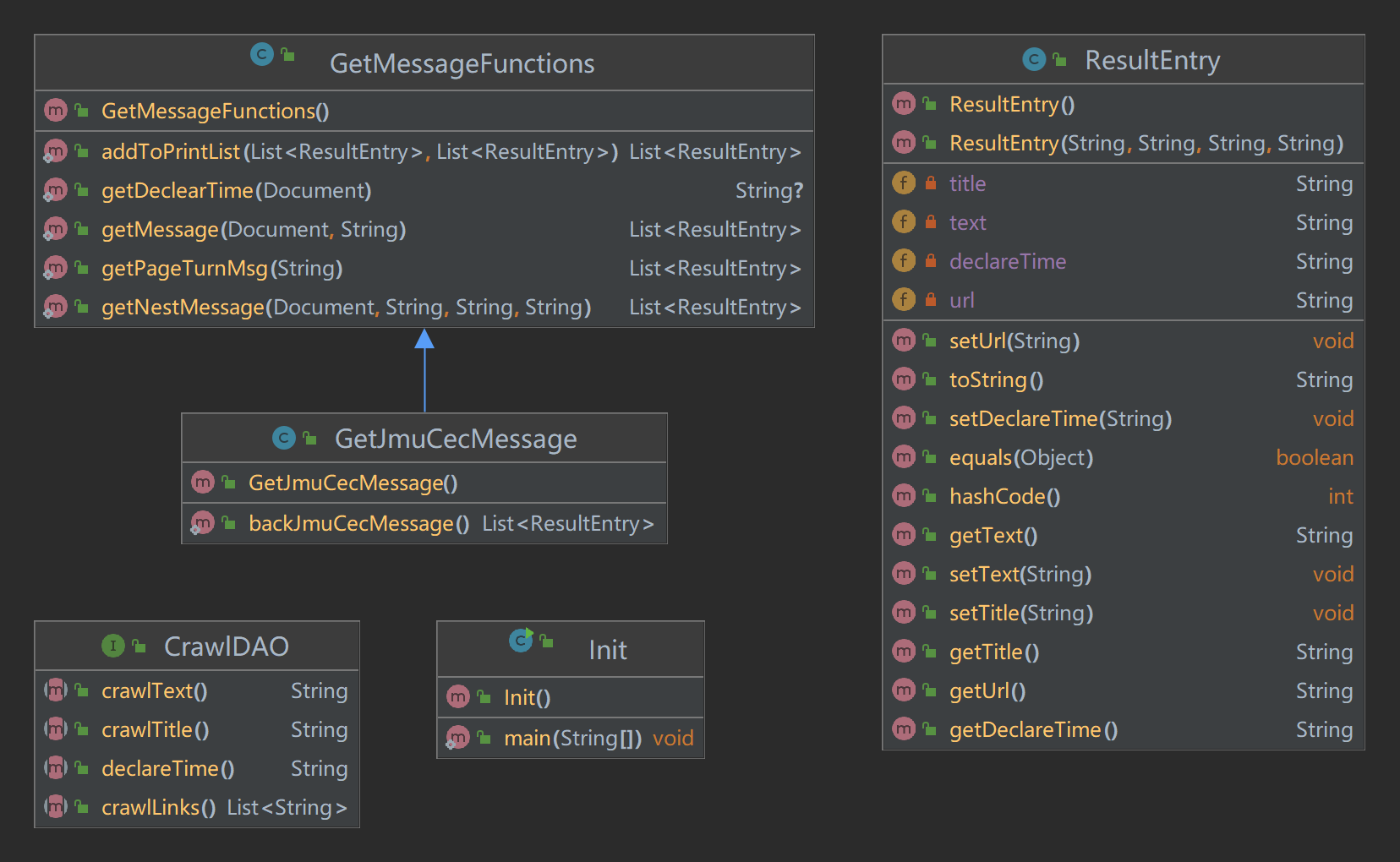Viewport: 1400px width, 862px height.
Task: Select the getPageTurnMsg(String) method
Action: [221, 269]
